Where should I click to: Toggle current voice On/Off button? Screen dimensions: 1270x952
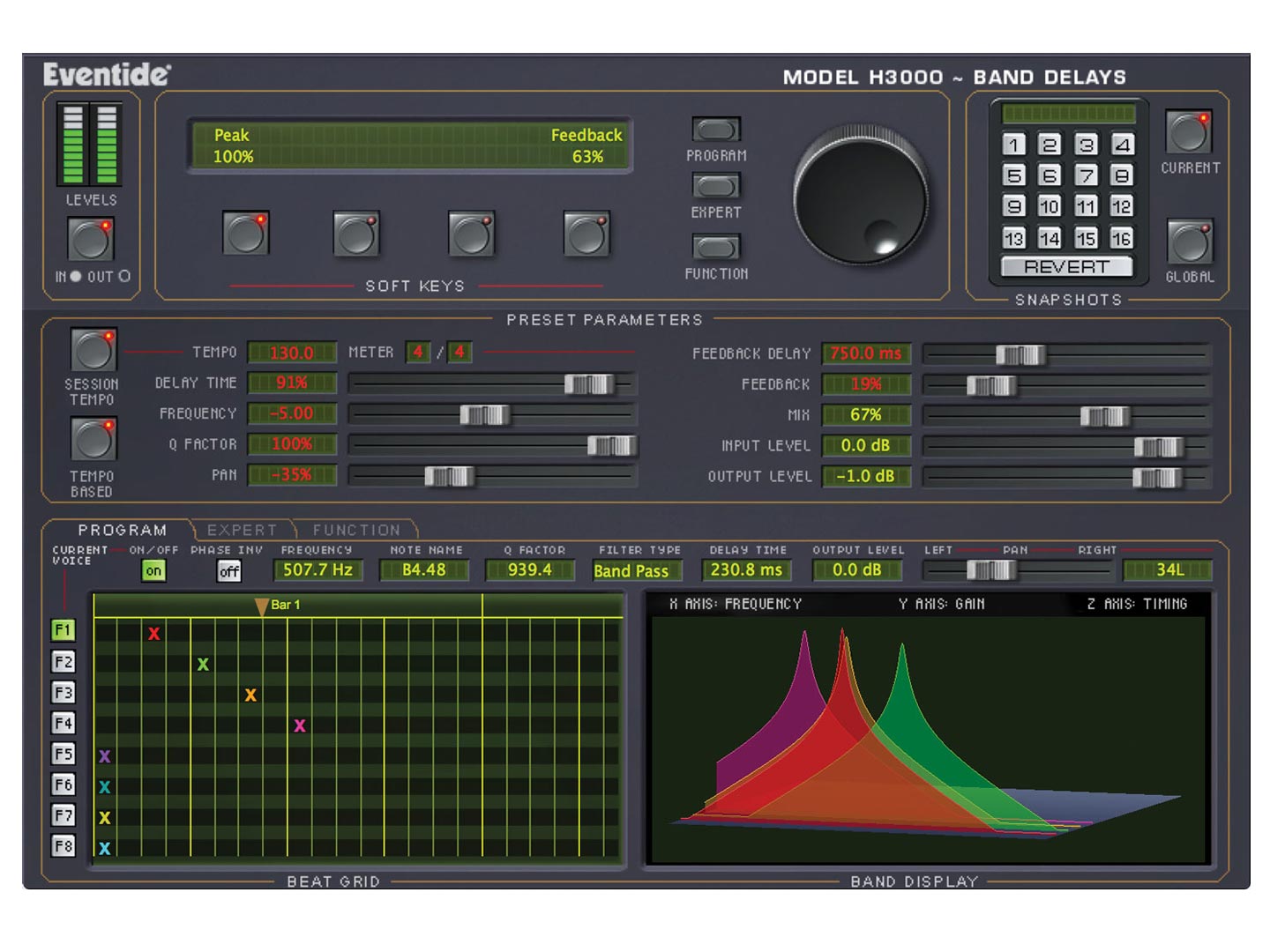click(x=153, y=571)
